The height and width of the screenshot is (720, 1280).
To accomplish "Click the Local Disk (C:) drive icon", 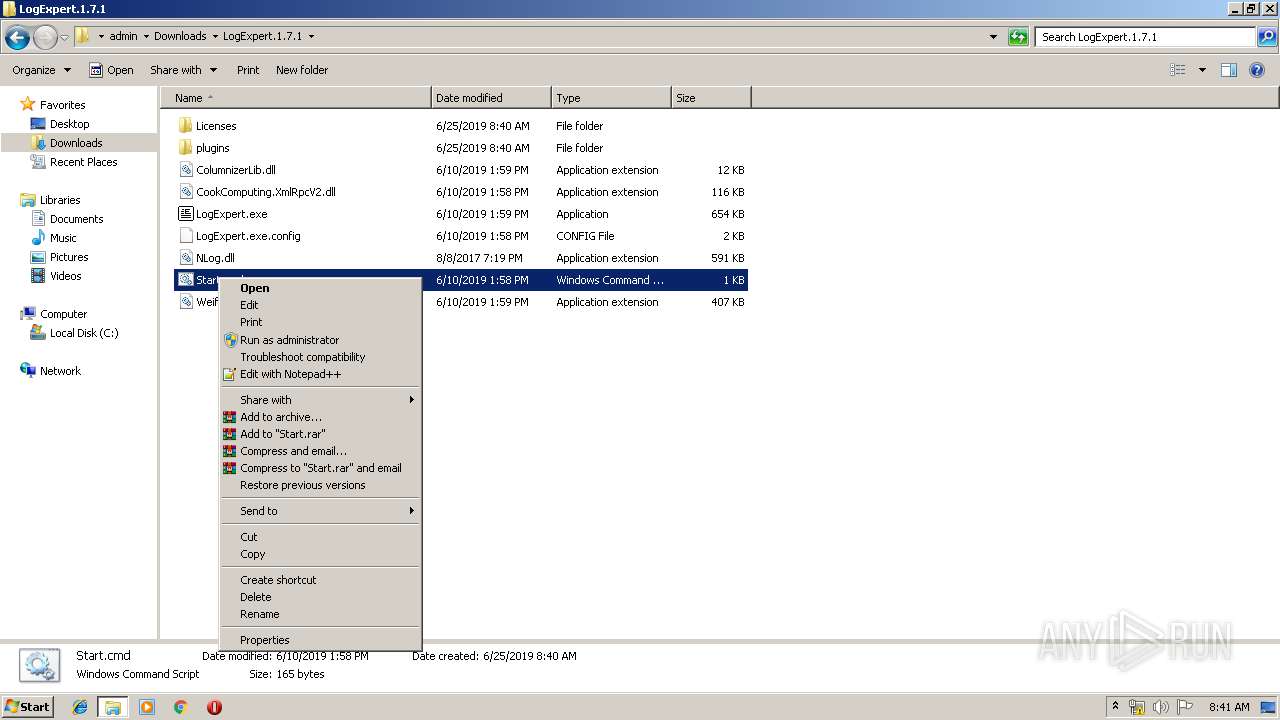I will pos(38,333).
